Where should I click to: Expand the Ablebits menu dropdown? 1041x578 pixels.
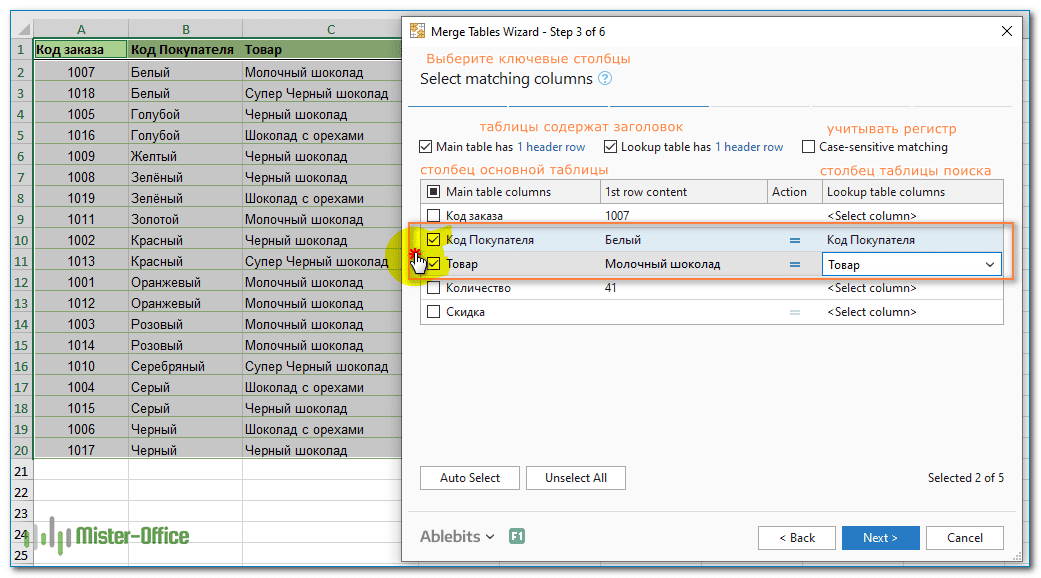(x=457, y=536)
